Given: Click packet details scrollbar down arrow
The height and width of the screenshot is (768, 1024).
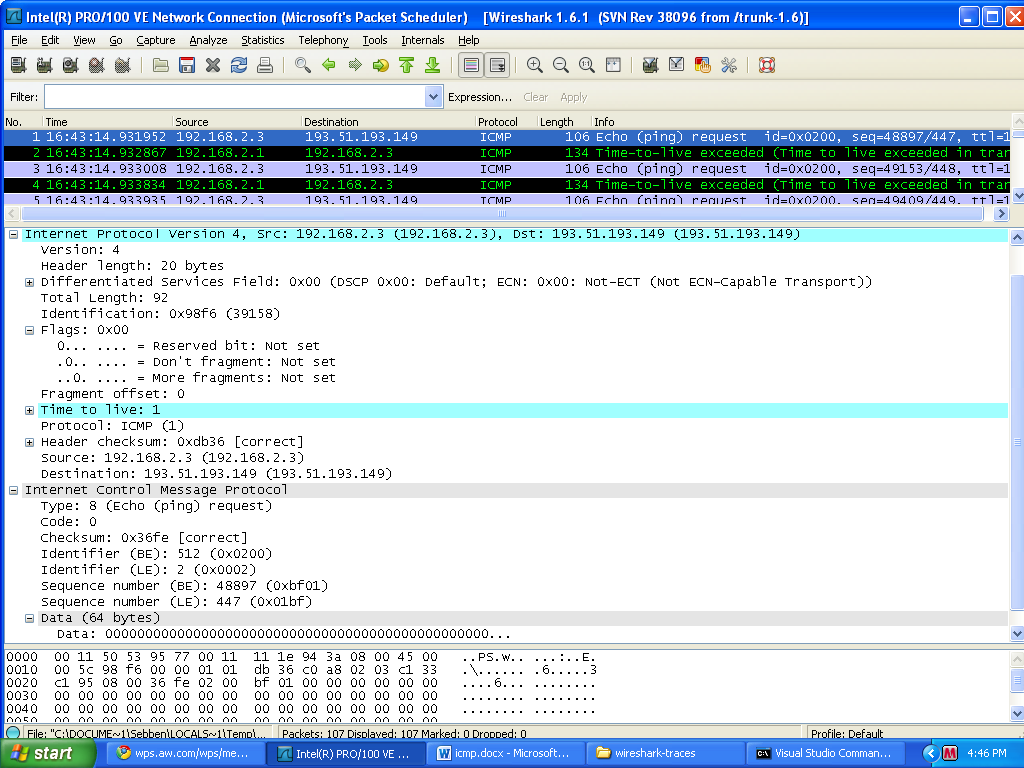Looking at the screenshot, I should (1017, 633).
